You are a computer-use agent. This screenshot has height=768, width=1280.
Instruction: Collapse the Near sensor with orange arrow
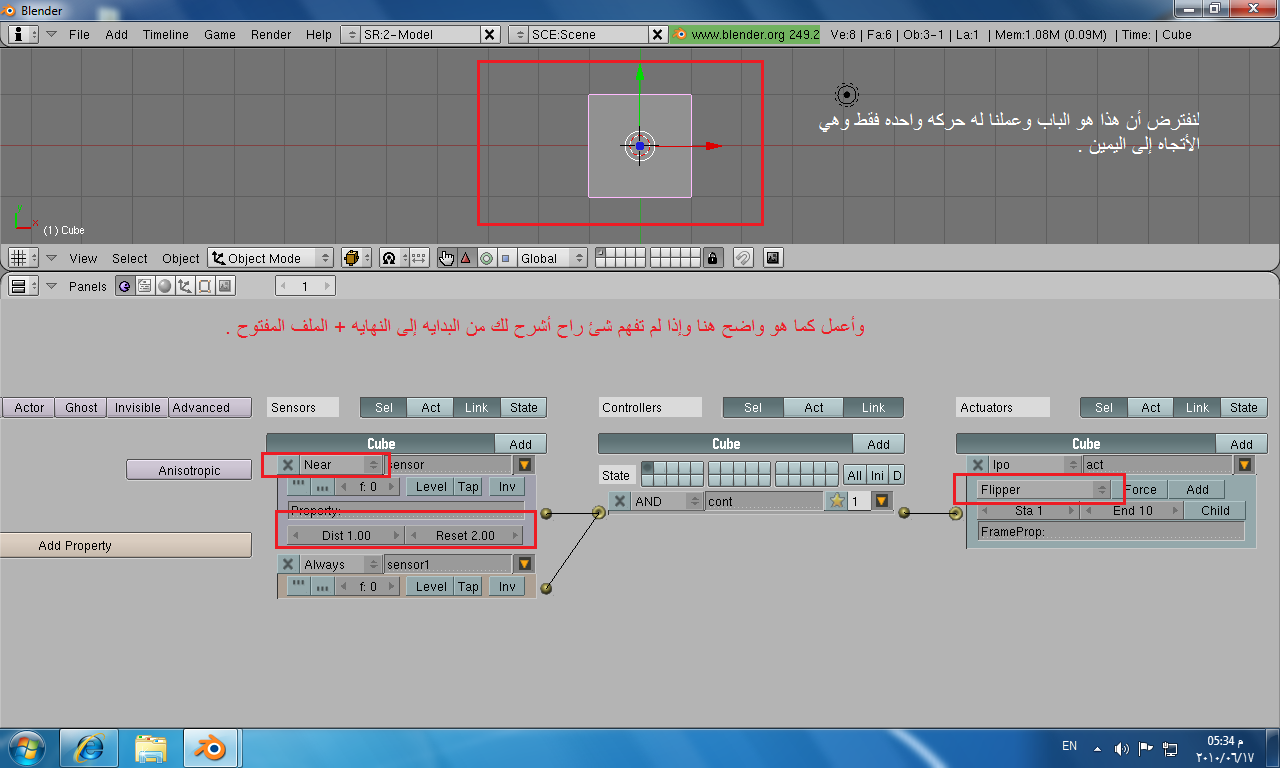(x=525, y=465)
